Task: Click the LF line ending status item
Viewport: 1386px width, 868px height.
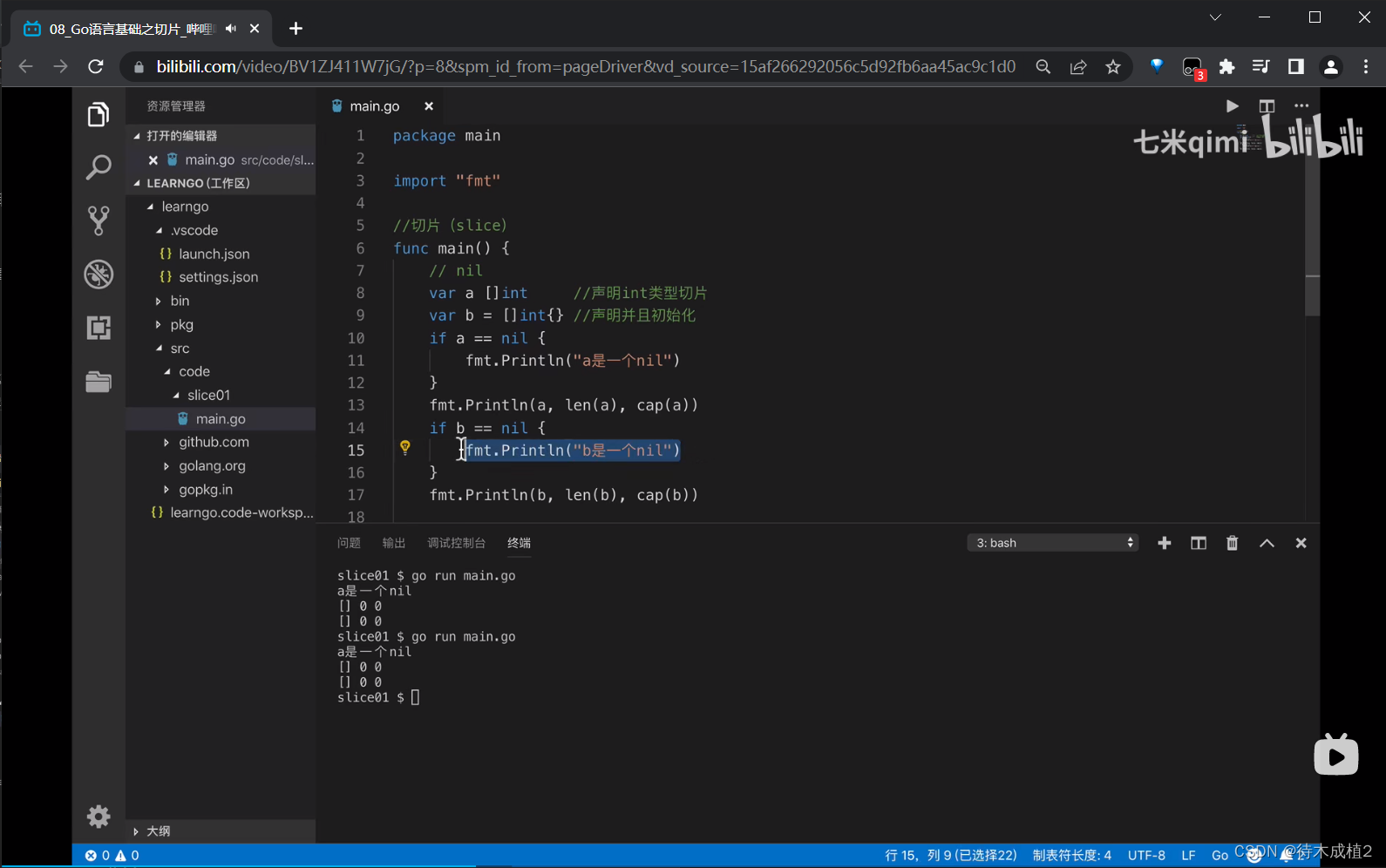Action: coord(1188,856)
